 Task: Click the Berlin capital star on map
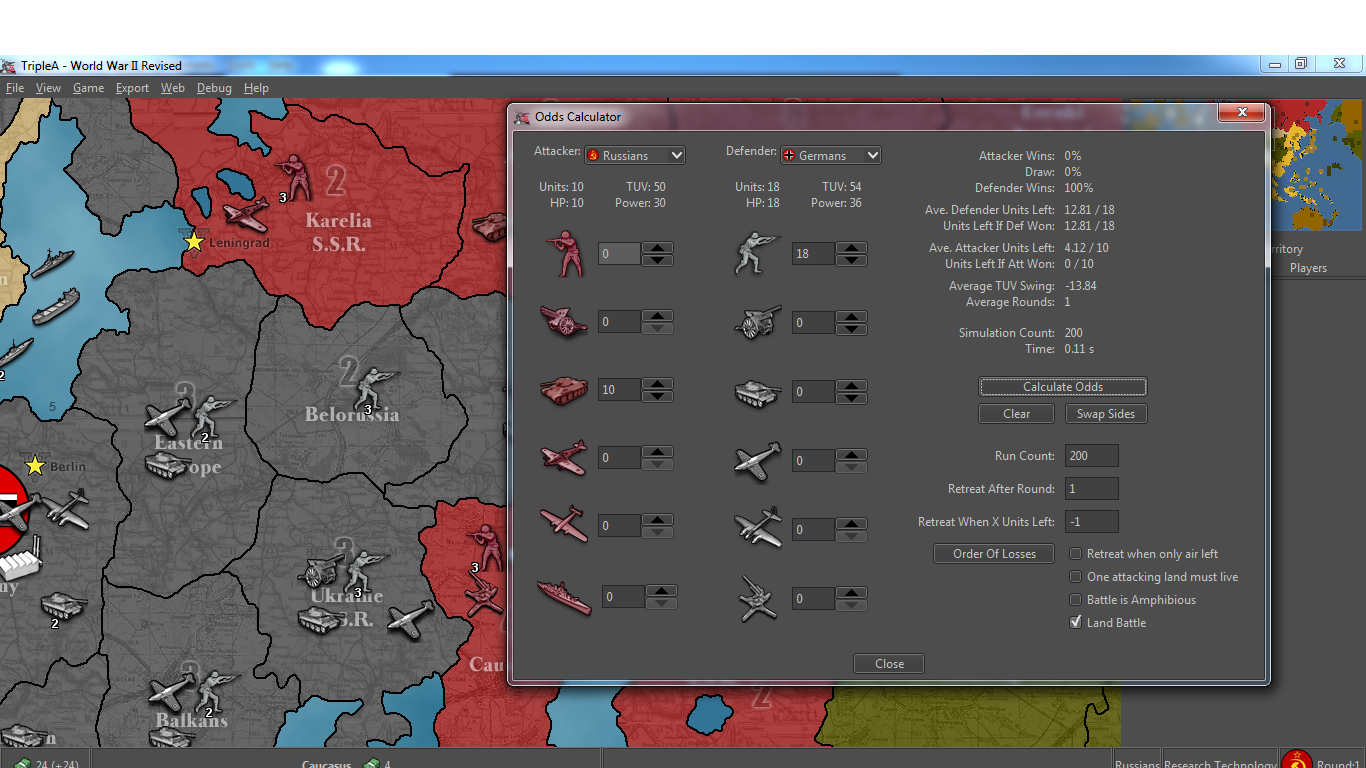36,465
